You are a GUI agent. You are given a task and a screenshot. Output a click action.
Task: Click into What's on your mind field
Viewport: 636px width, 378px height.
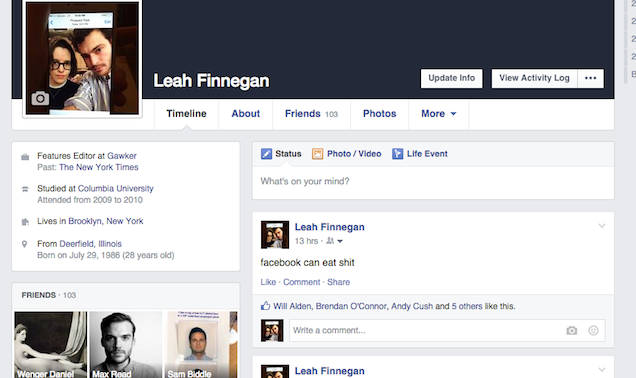[x=433, y=182]
